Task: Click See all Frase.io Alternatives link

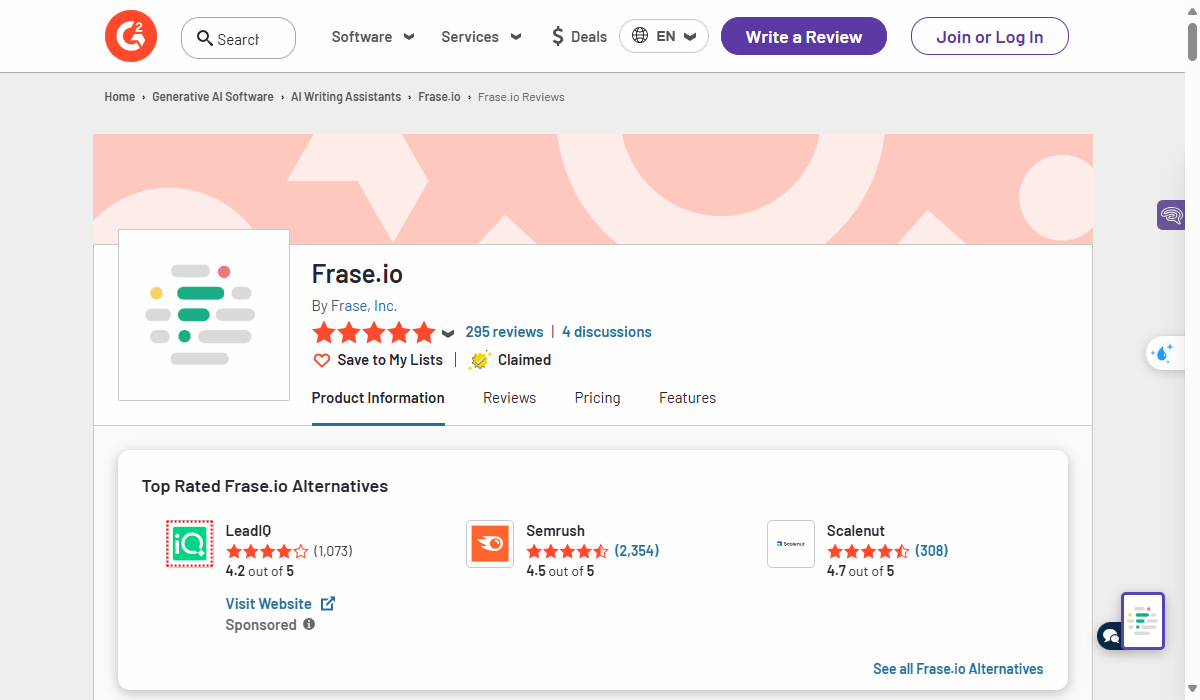Action: 957,669
